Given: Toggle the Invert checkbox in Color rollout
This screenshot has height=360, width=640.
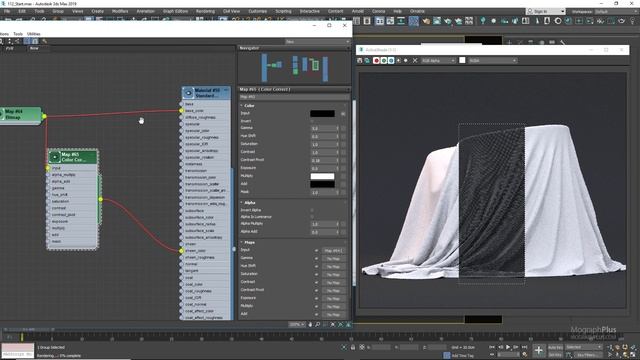Looking at the screenshot, I should [x=312, y=121].
